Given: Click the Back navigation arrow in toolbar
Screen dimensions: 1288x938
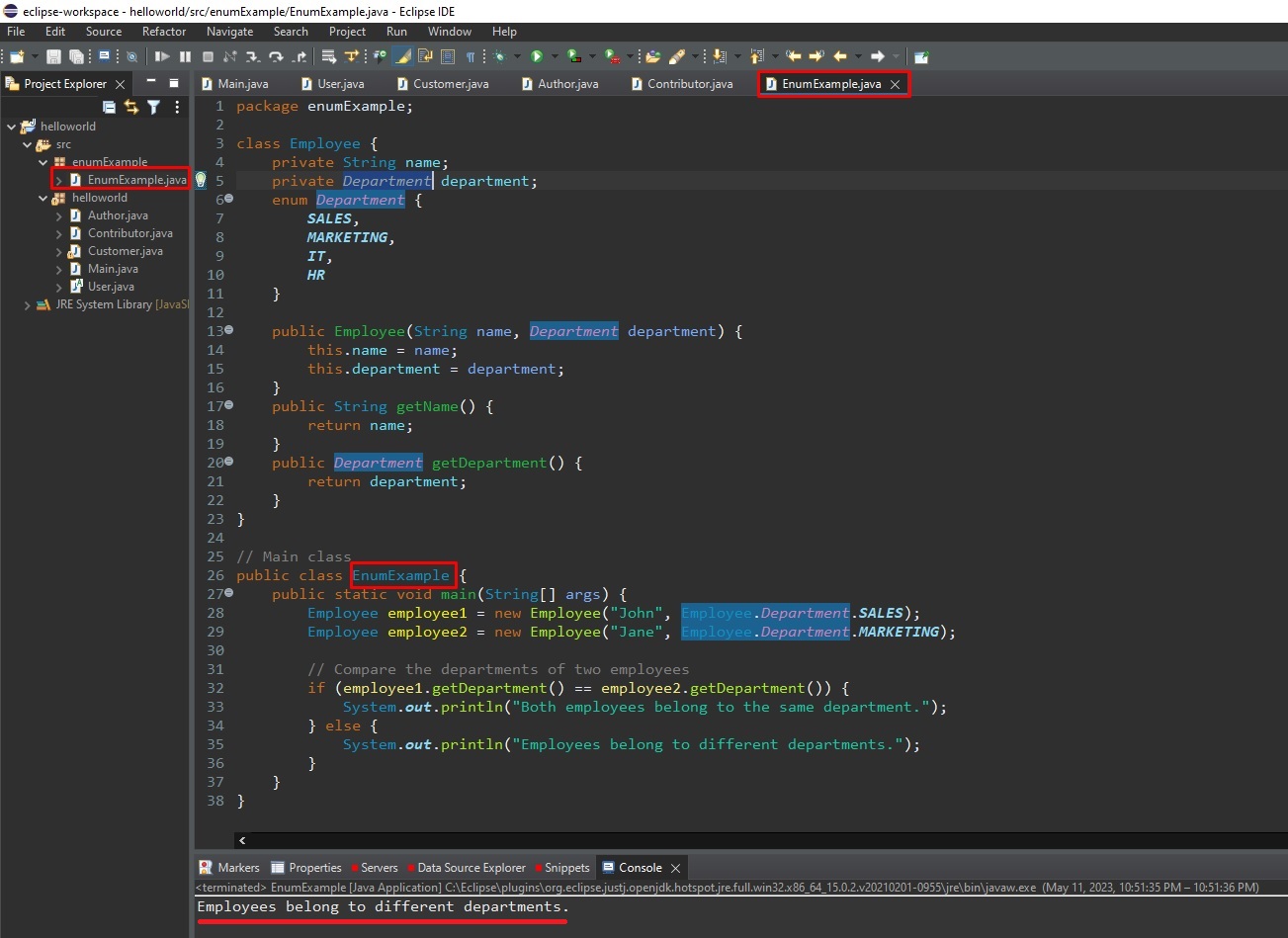Looking at the screenshot, I should tap(840, 57).
